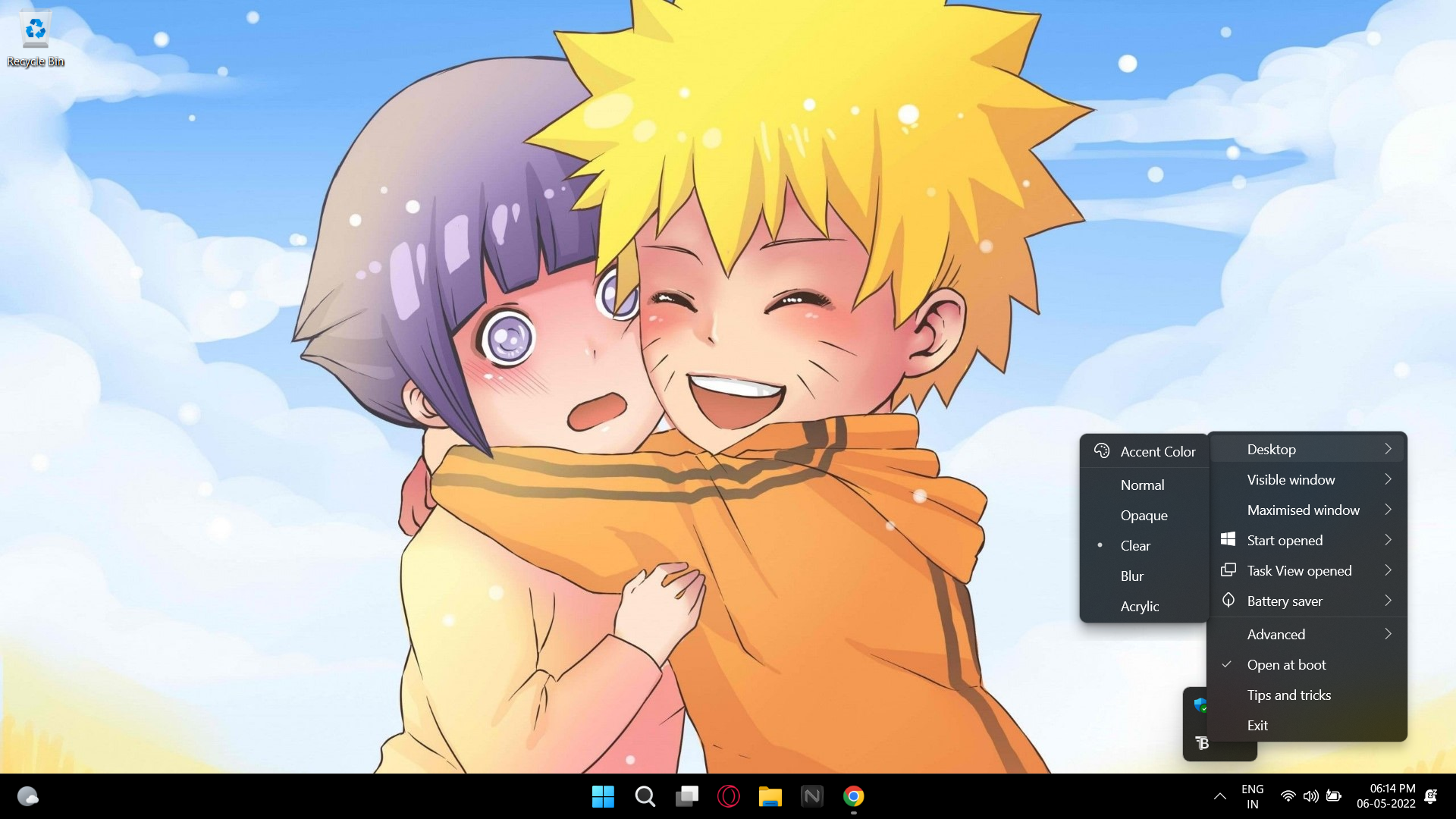Open Task View on the taskbar
The image size is (1456, 819).
(x=687, y=796)
